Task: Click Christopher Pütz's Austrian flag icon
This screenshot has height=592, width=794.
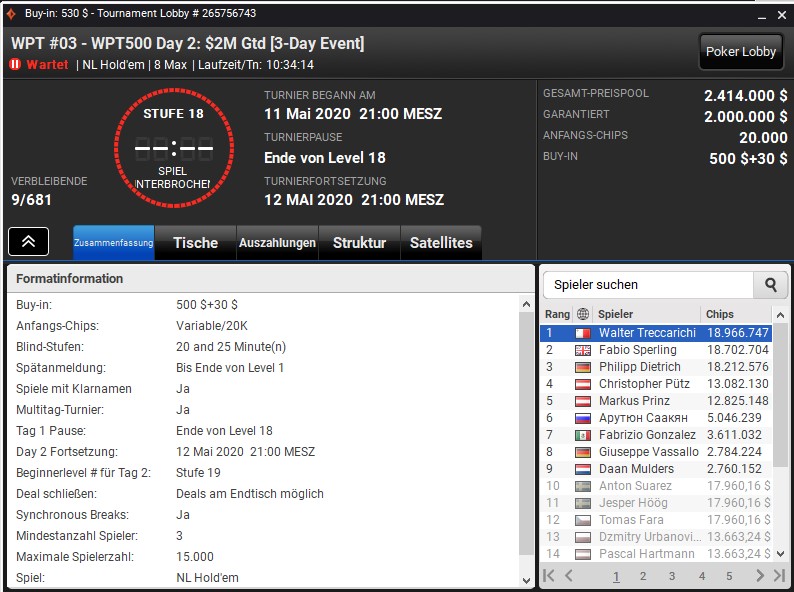Action: (583, 384)
